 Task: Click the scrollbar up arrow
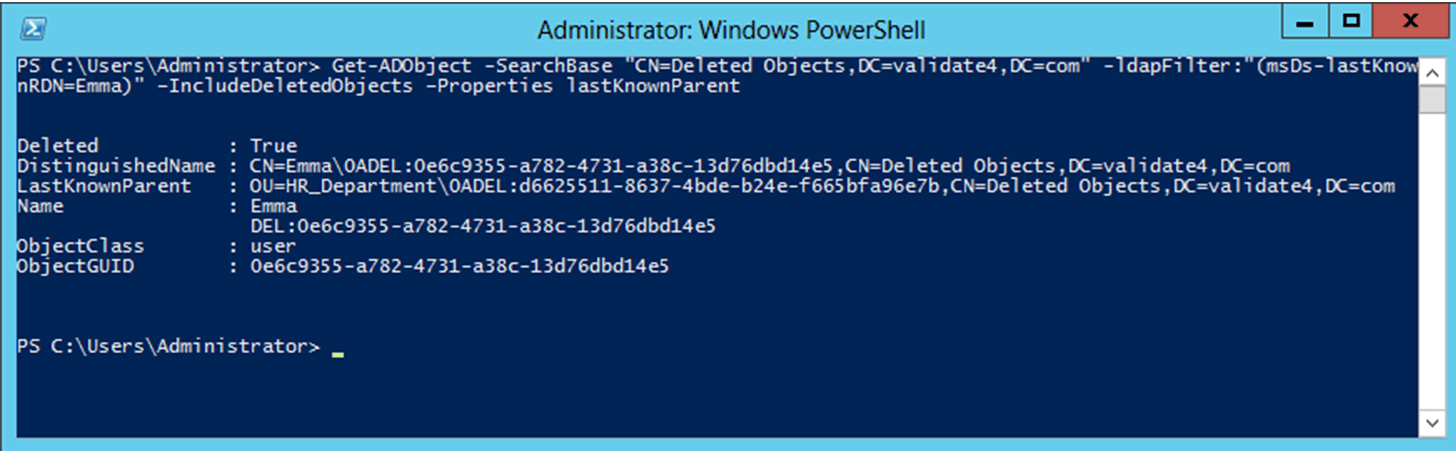click(x=1430, y=67)
